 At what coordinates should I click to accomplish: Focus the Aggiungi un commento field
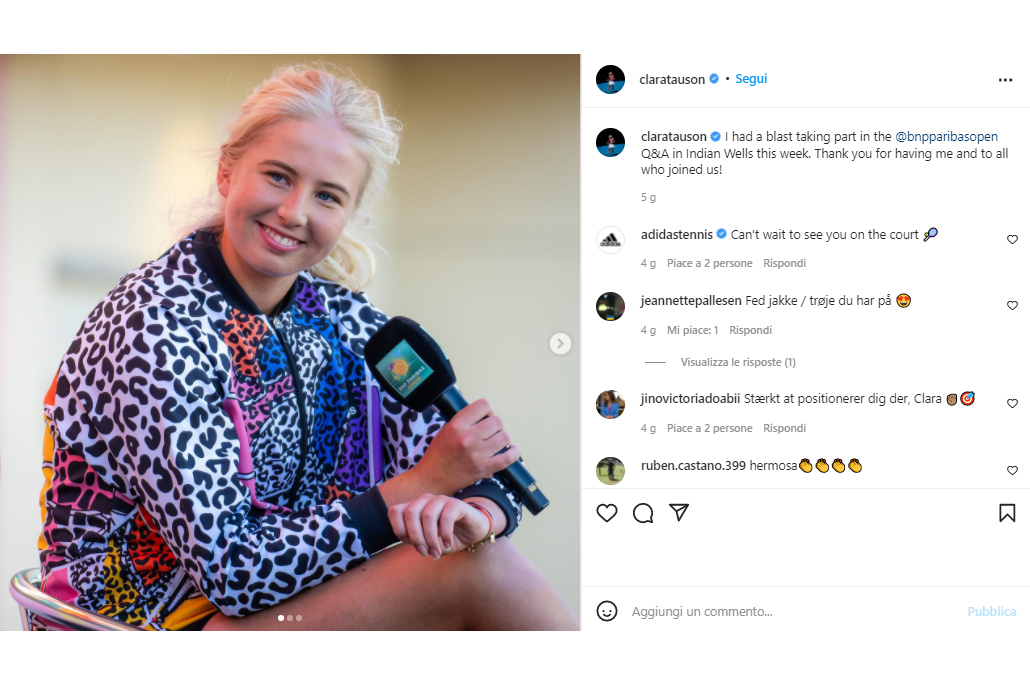pyautogui.click(x=788, y=611)
